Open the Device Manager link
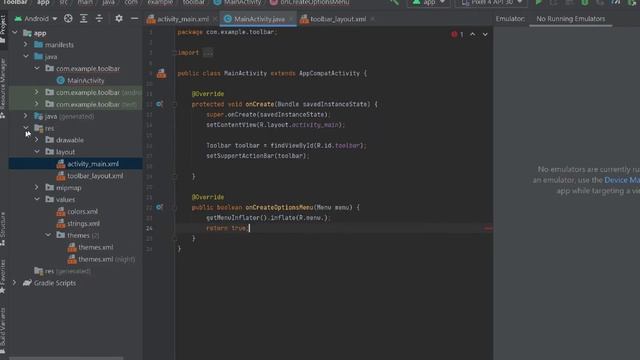 point(622,180)
